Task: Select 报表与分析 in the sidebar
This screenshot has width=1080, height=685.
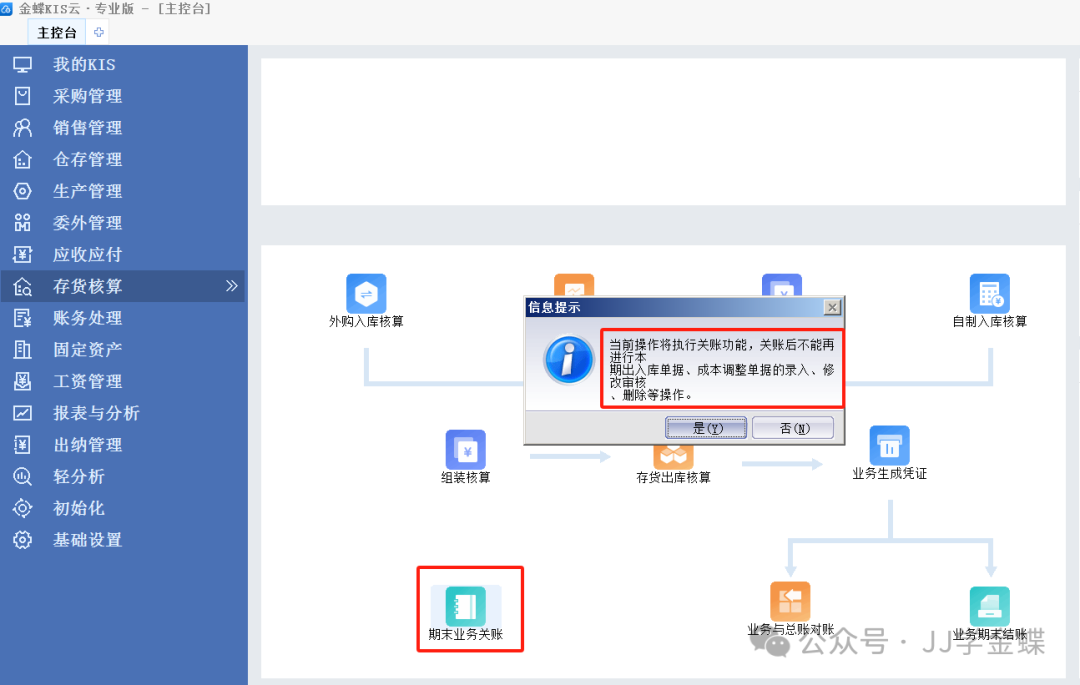Action: [x=95, y=413]
